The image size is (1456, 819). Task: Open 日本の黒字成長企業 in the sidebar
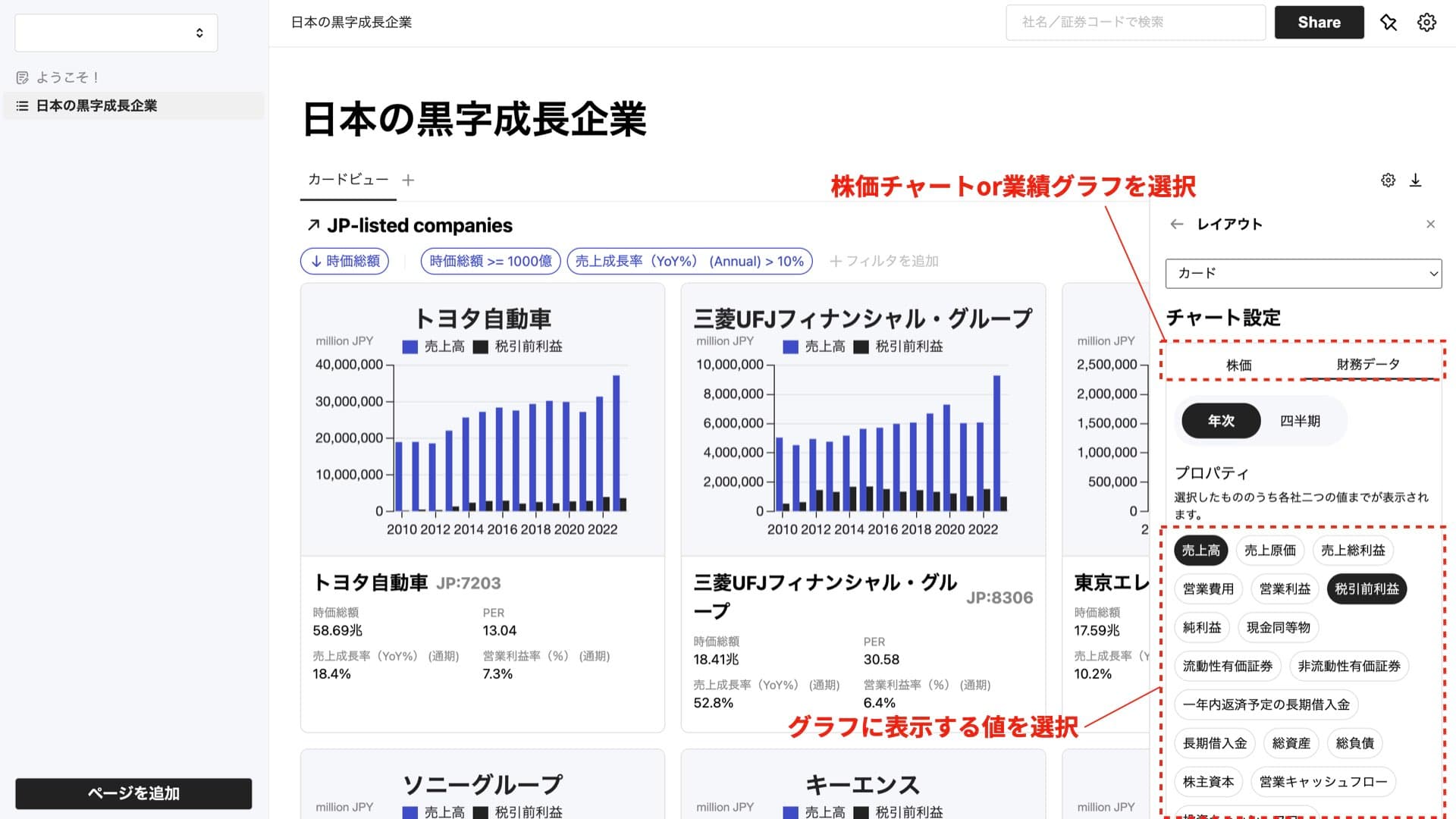134,105
